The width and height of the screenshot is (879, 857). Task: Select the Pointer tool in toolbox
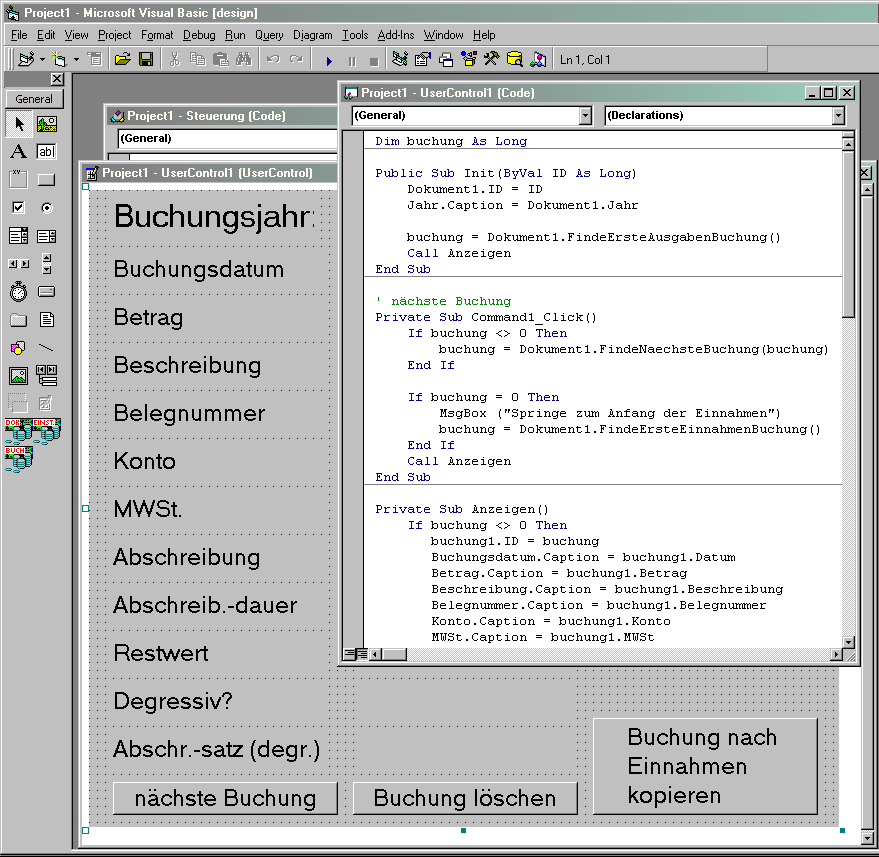click(19, 124)
